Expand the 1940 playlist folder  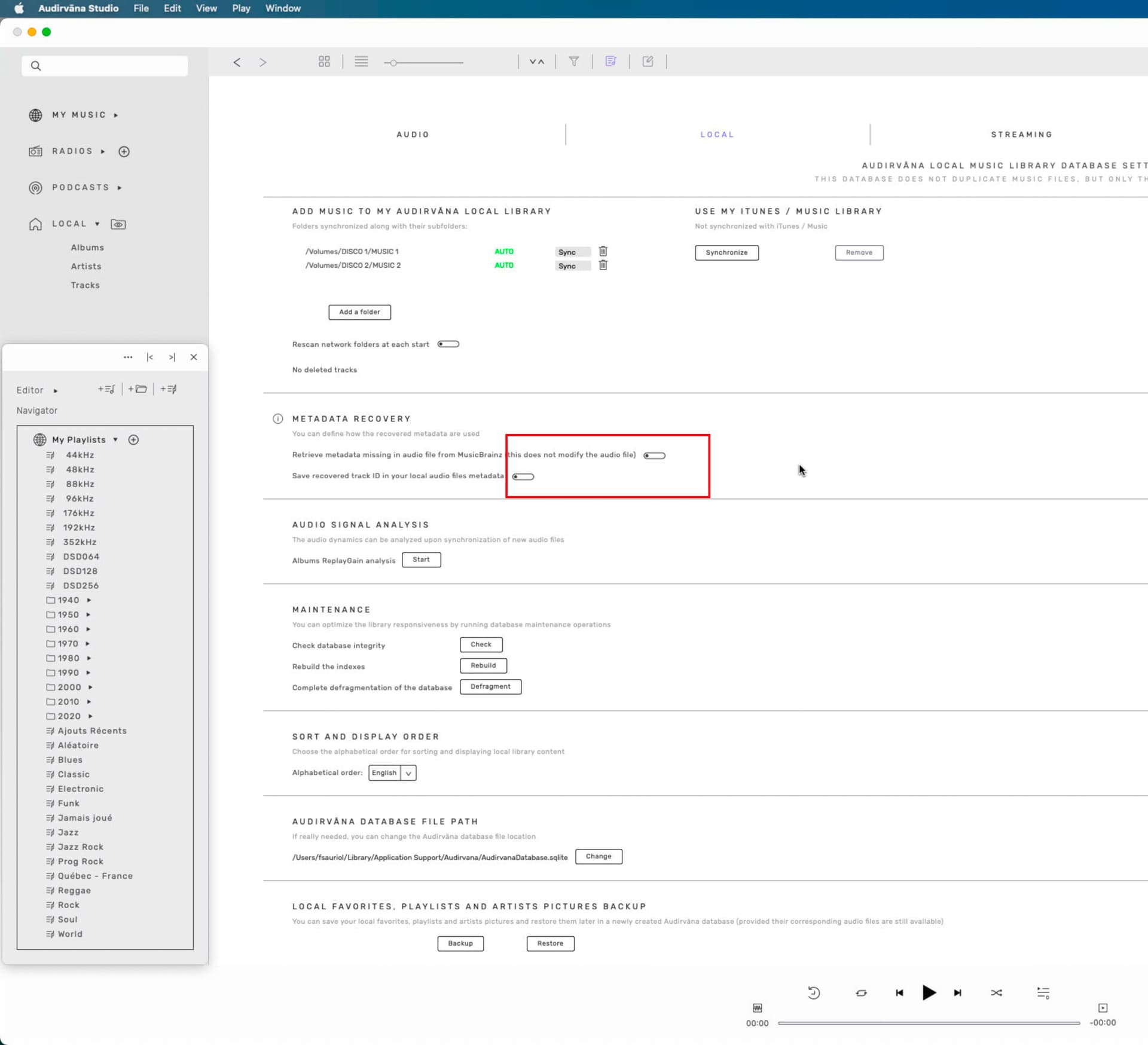pyautogui.click(x=89, y=600)
